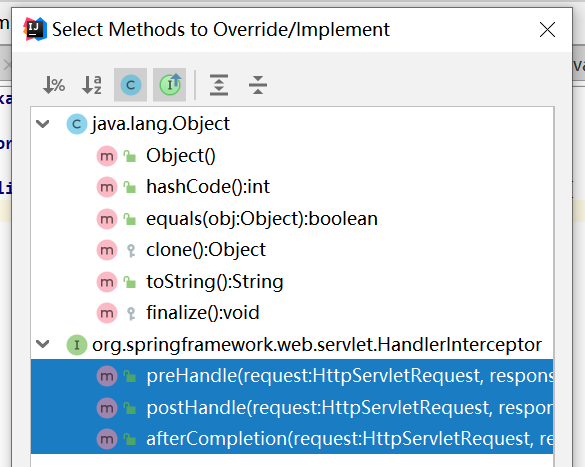Collapse the HandlerInterceptor node
Viewport: 585px width, 467px height.
pyautogui.click(x=43, y=344)
